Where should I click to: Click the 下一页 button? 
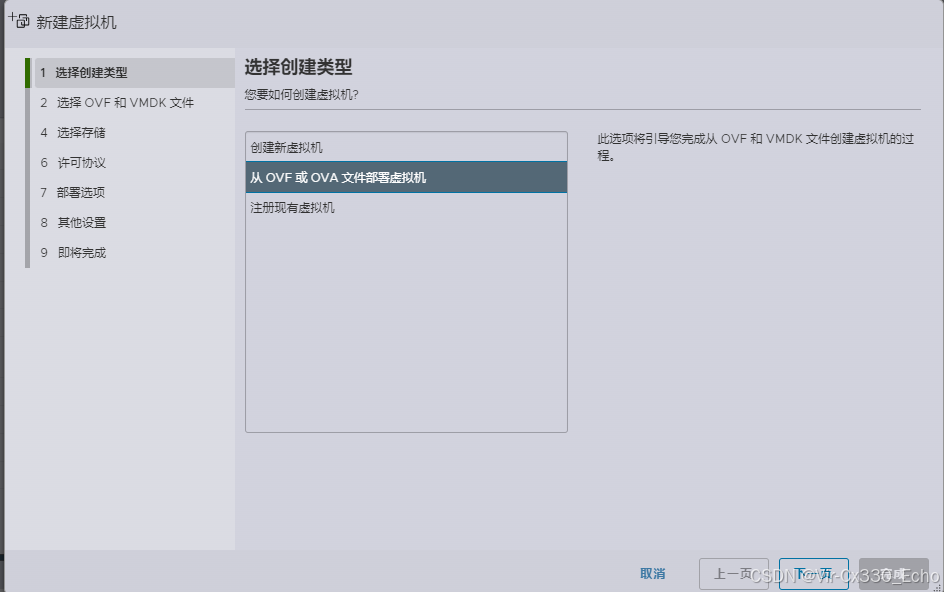pyautogui.click(x=813, y=574)
